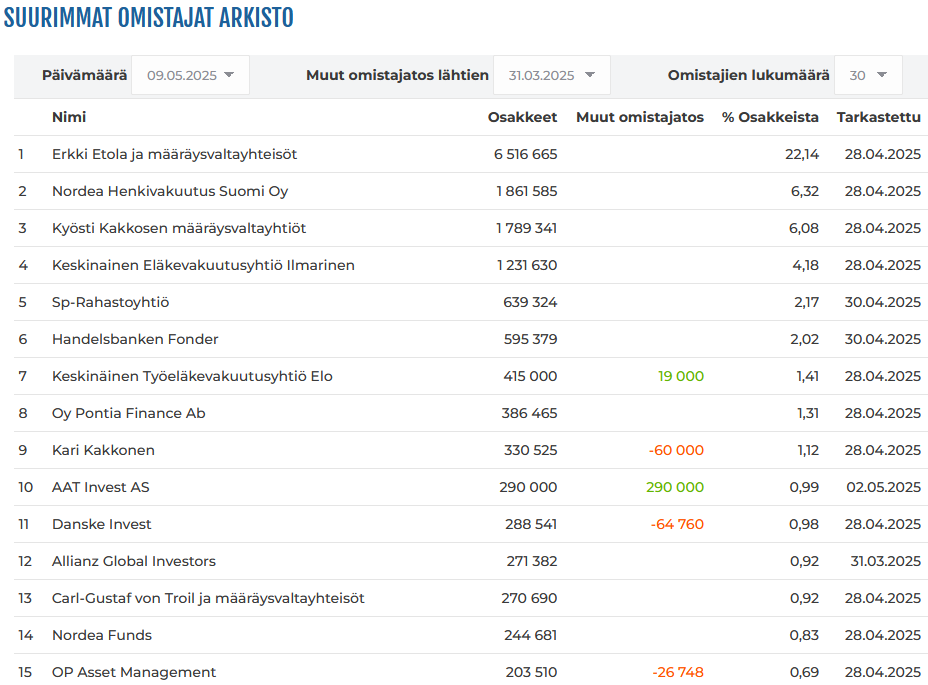Click the Muut omistajatos column header
This screenshot has height=685, width=928.
coord(640,117)
